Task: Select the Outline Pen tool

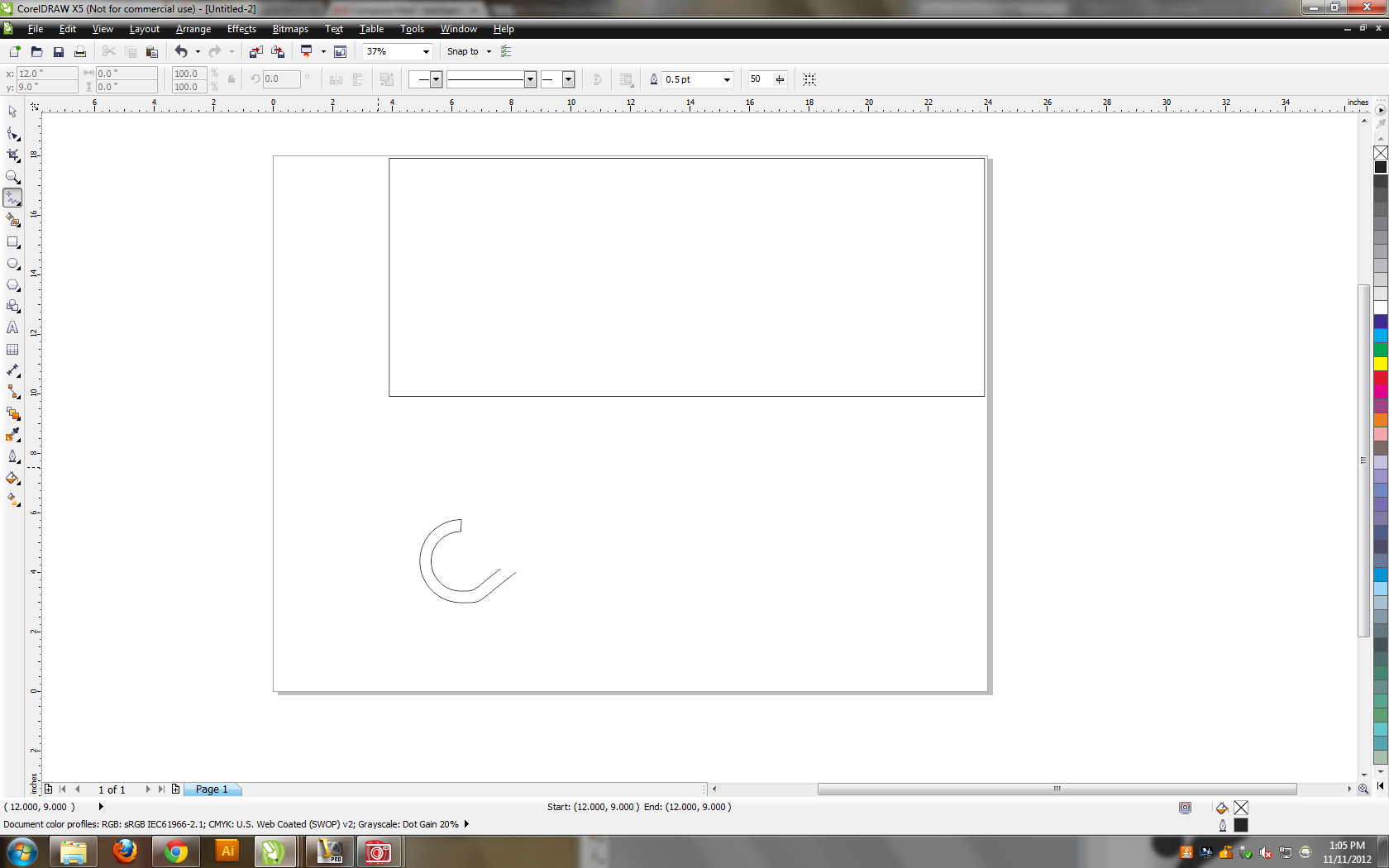Action: coord(12,456)
